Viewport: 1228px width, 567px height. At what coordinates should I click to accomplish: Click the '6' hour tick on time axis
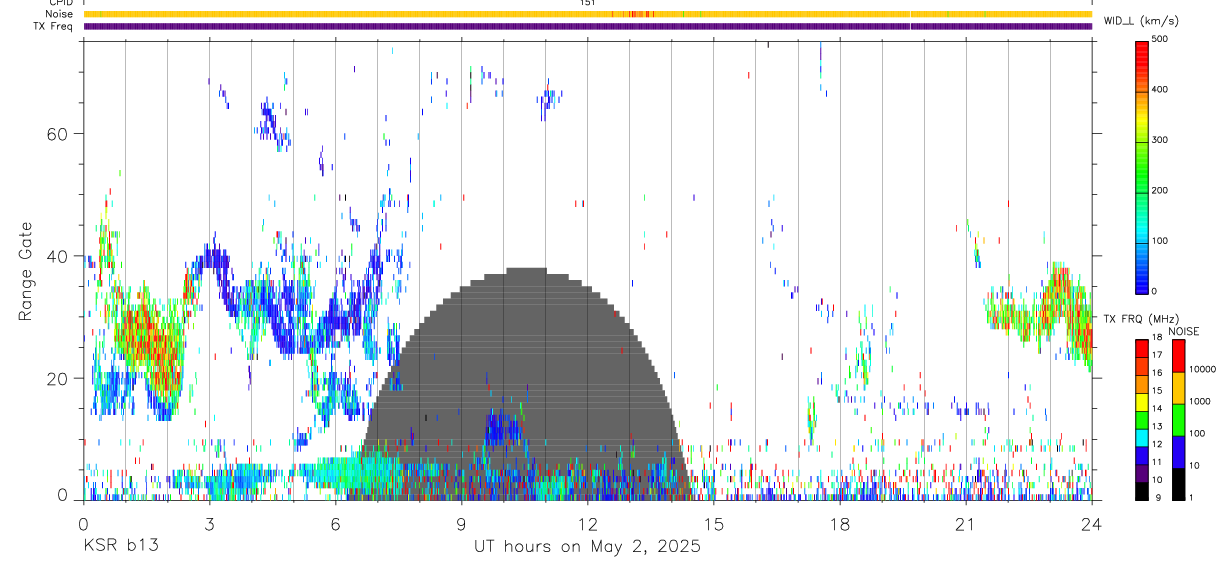335,523
